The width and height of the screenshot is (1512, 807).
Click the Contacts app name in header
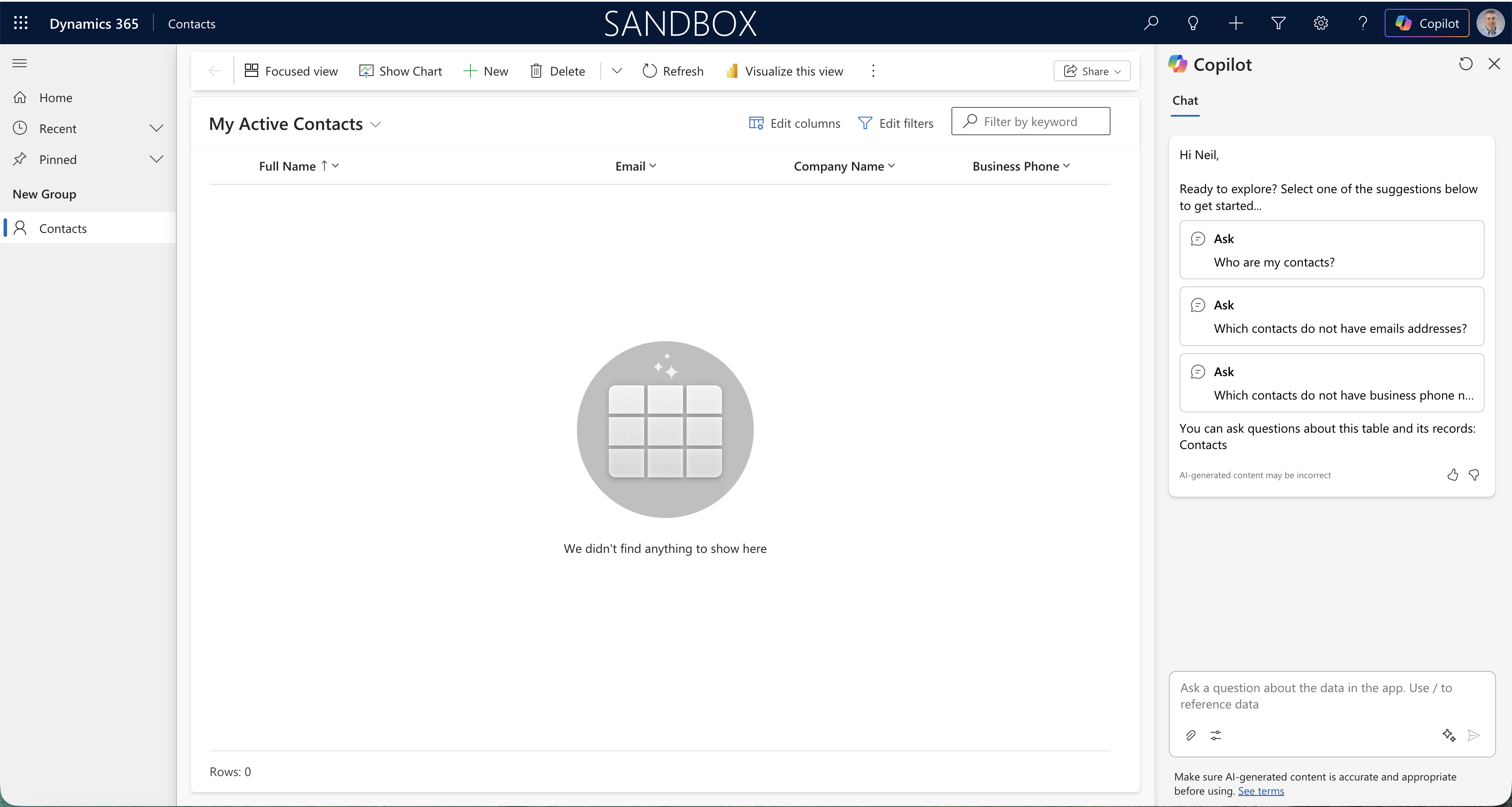pyautogui.click(x=191, y=23)
